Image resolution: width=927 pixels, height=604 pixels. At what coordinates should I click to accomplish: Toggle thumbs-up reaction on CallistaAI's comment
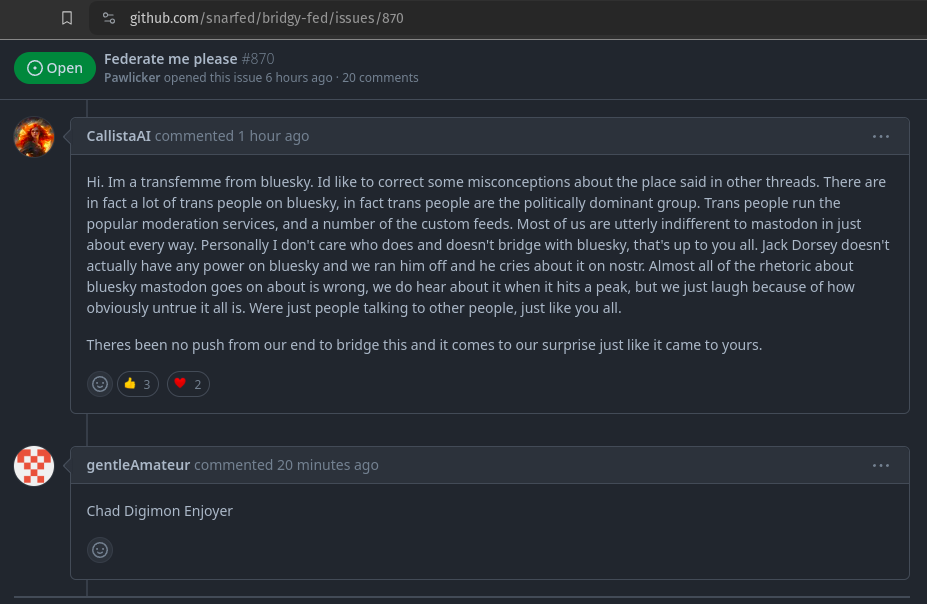click(x=138, y=384)
